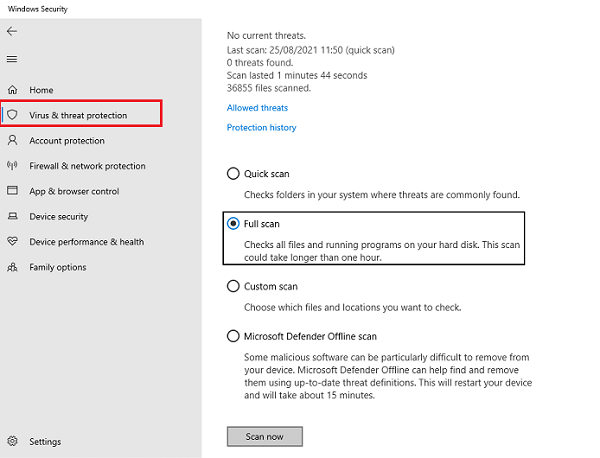Image resolution: width=600 pixels, height=458 pixels.
Task: Click the family icon for Family options
Action: [12, 267]
